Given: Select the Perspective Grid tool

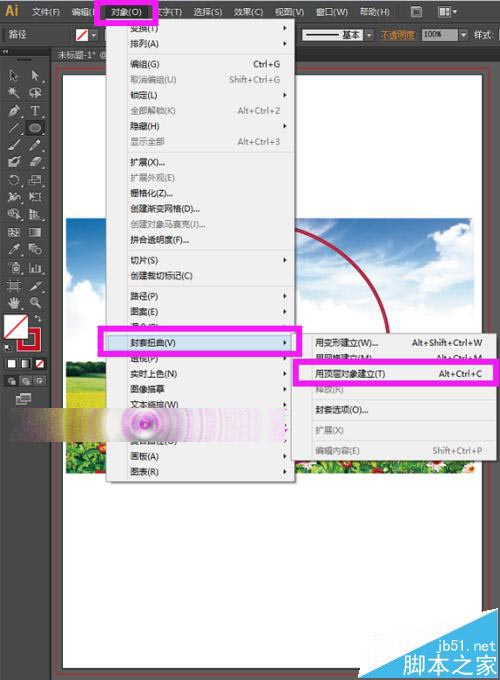Looking at the screenshot, I should pos(35,214).
